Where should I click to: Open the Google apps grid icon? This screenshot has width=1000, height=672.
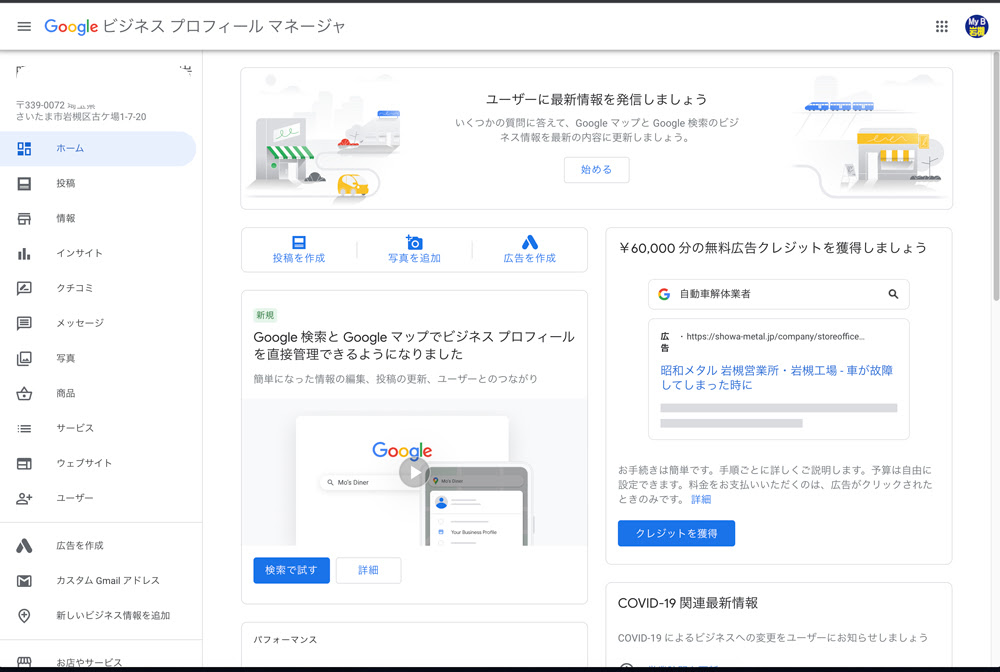941,27
